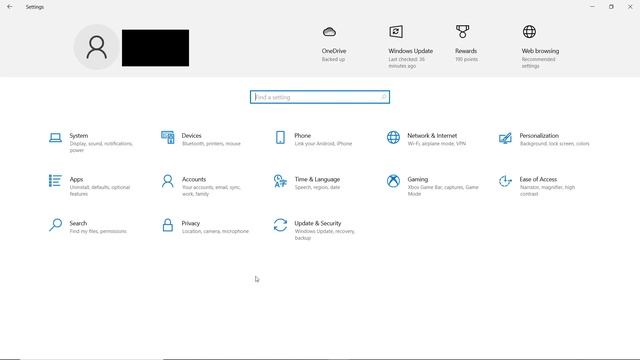Click the System laptop icon

click(x=56, y=138)
